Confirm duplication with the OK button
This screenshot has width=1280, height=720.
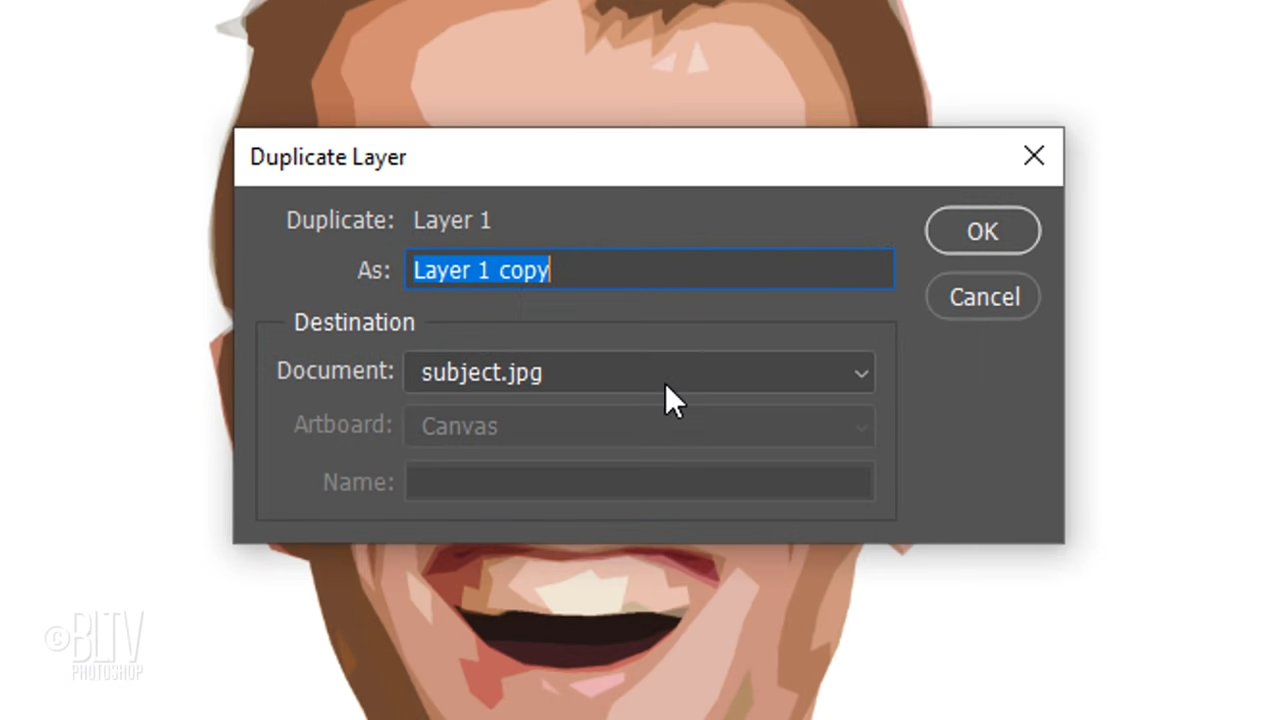click(982, 231)
